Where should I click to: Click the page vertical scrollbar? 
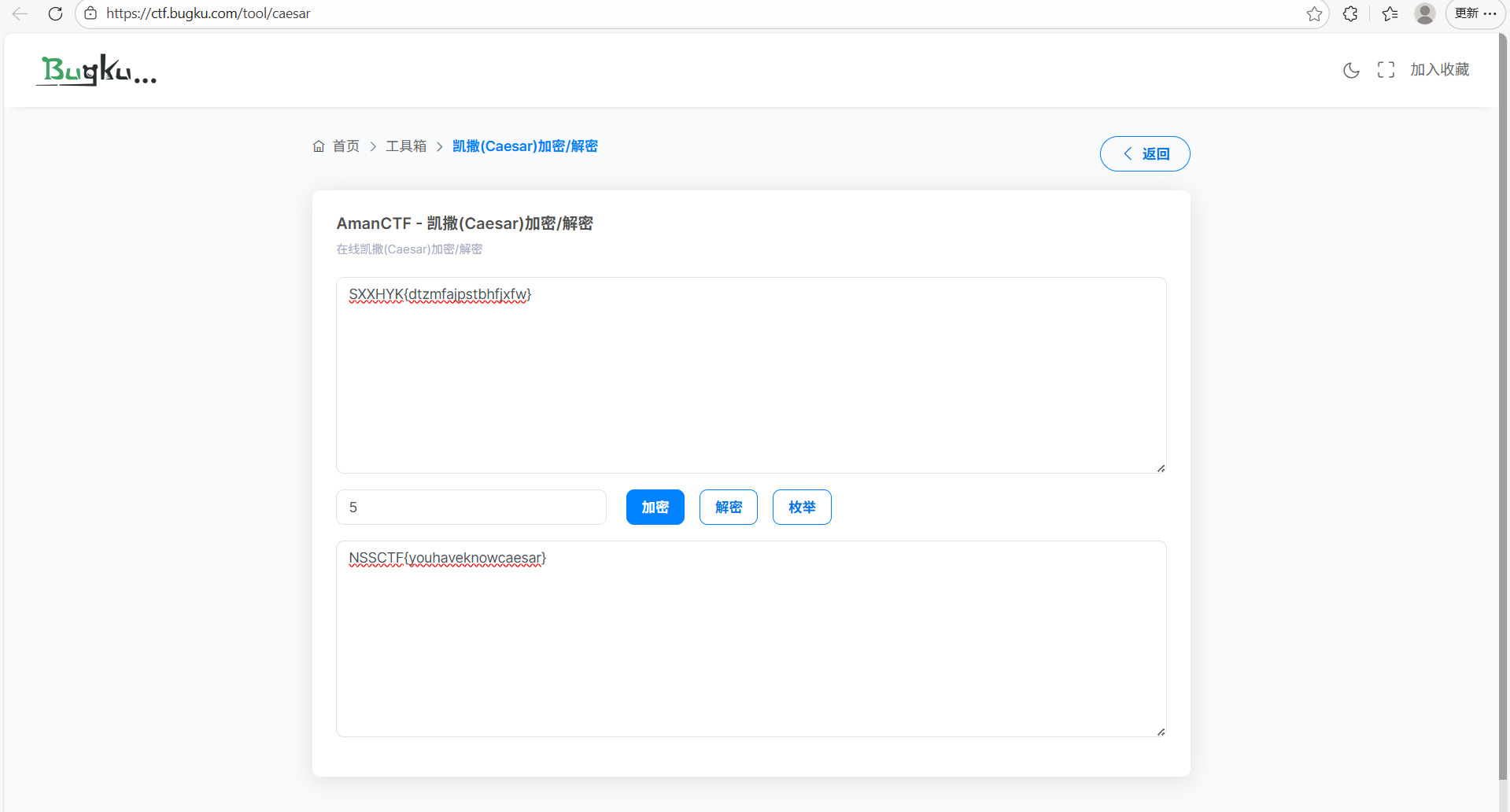[x=1503, y=405]
